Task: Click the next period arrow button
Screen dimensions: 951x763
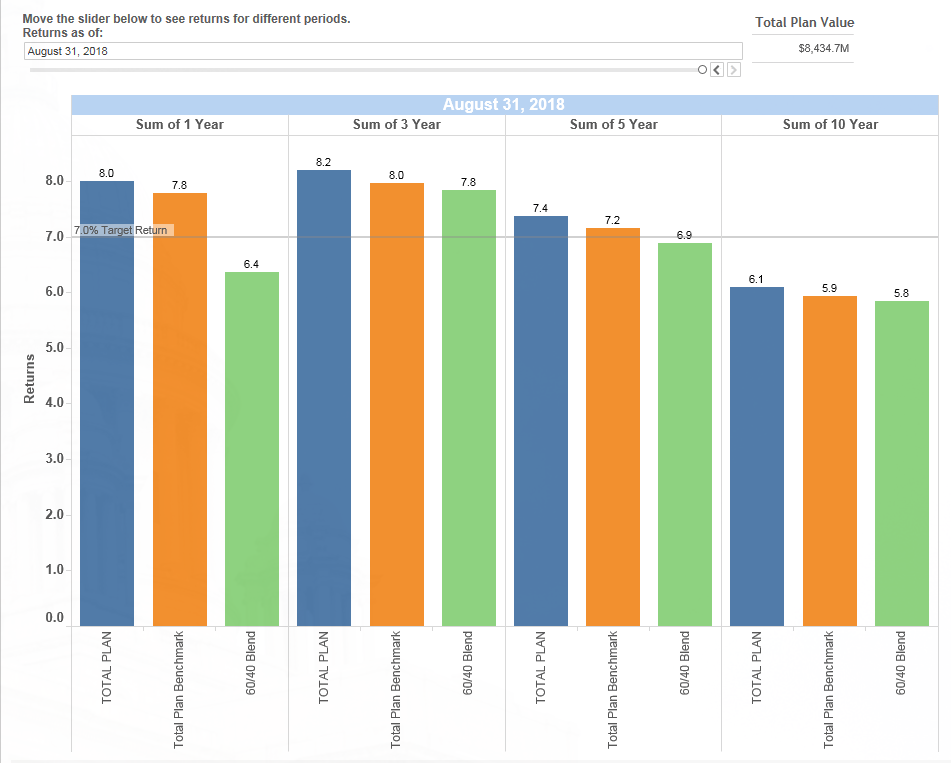Action: [x=733, y=70]
